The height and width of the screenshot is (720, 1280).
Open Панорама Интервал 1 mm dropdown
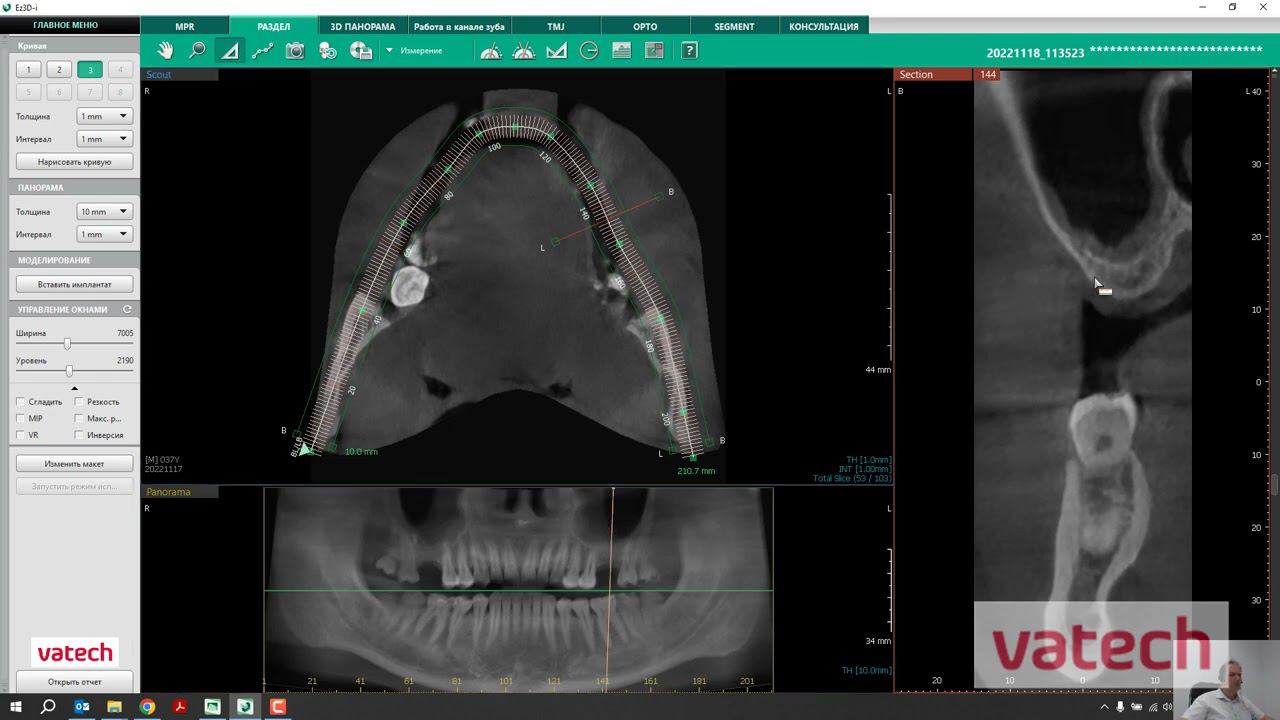click(x=105, y=234)
